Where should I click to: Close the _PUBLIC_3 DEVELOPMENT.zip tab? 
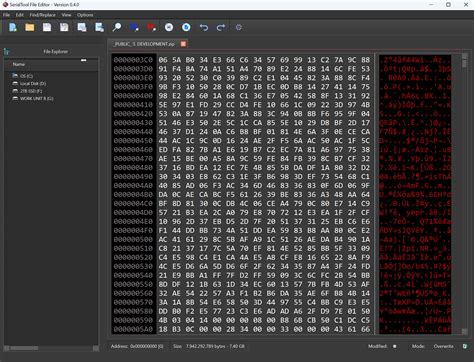(183, 44)
